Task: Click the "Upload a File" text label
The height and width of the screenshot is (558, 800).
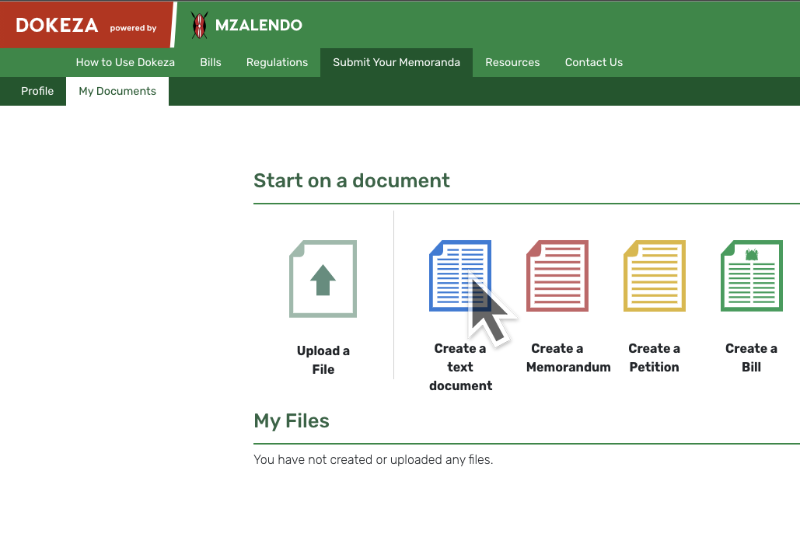Action: (323, 360)
